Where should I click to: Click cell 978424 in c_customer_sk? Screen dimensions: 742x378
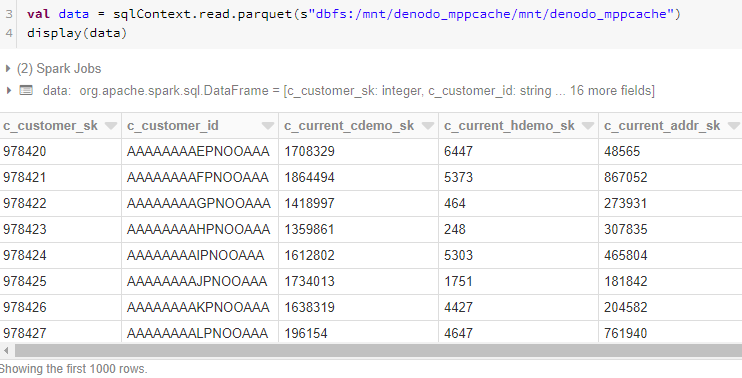click(x=25, y=255)
